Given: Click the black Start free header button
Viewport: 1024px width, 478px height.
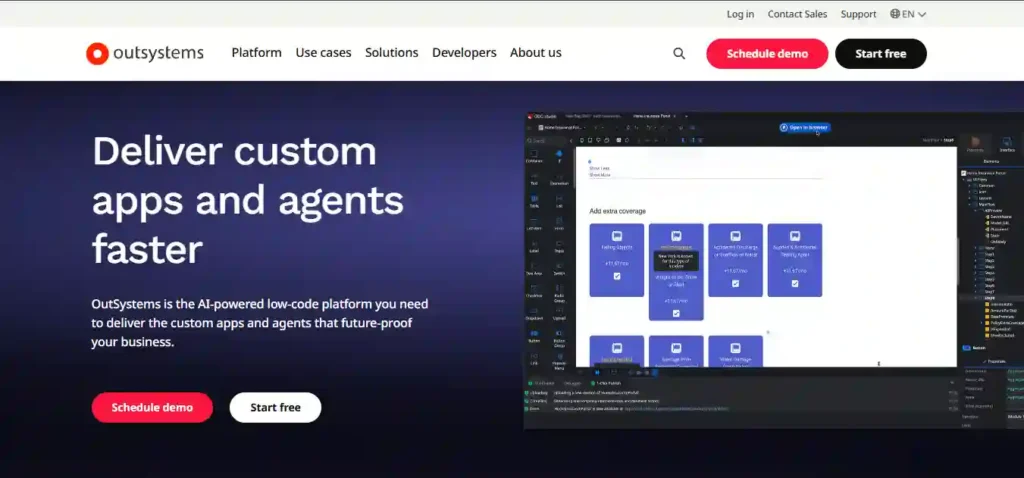Looking at the screenshot, I should point(881,54).
